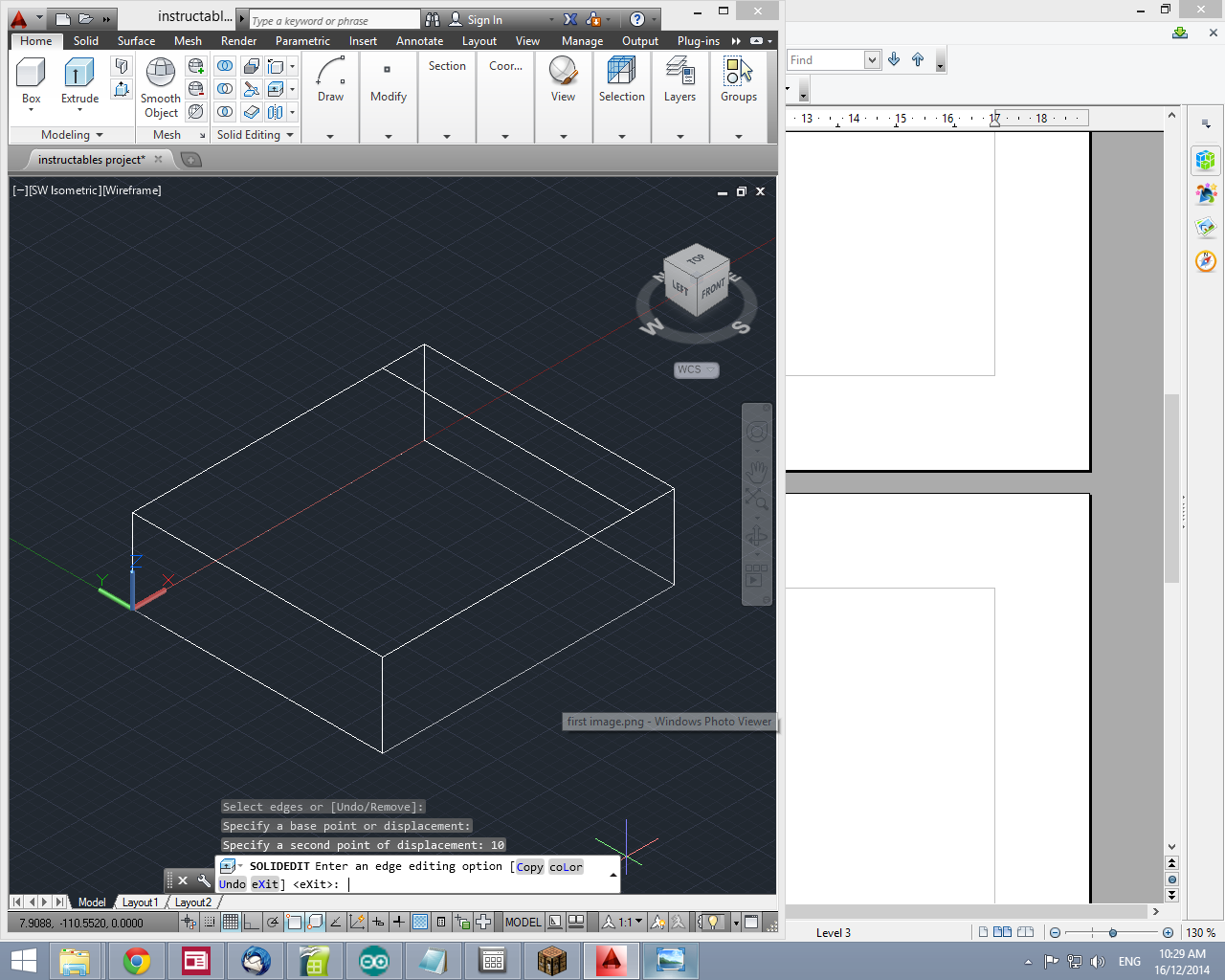The height and width of the screenshot is (980, 1225).
Task: Select the Subtract solid editing tool
Action: click(x=226, y=89)
